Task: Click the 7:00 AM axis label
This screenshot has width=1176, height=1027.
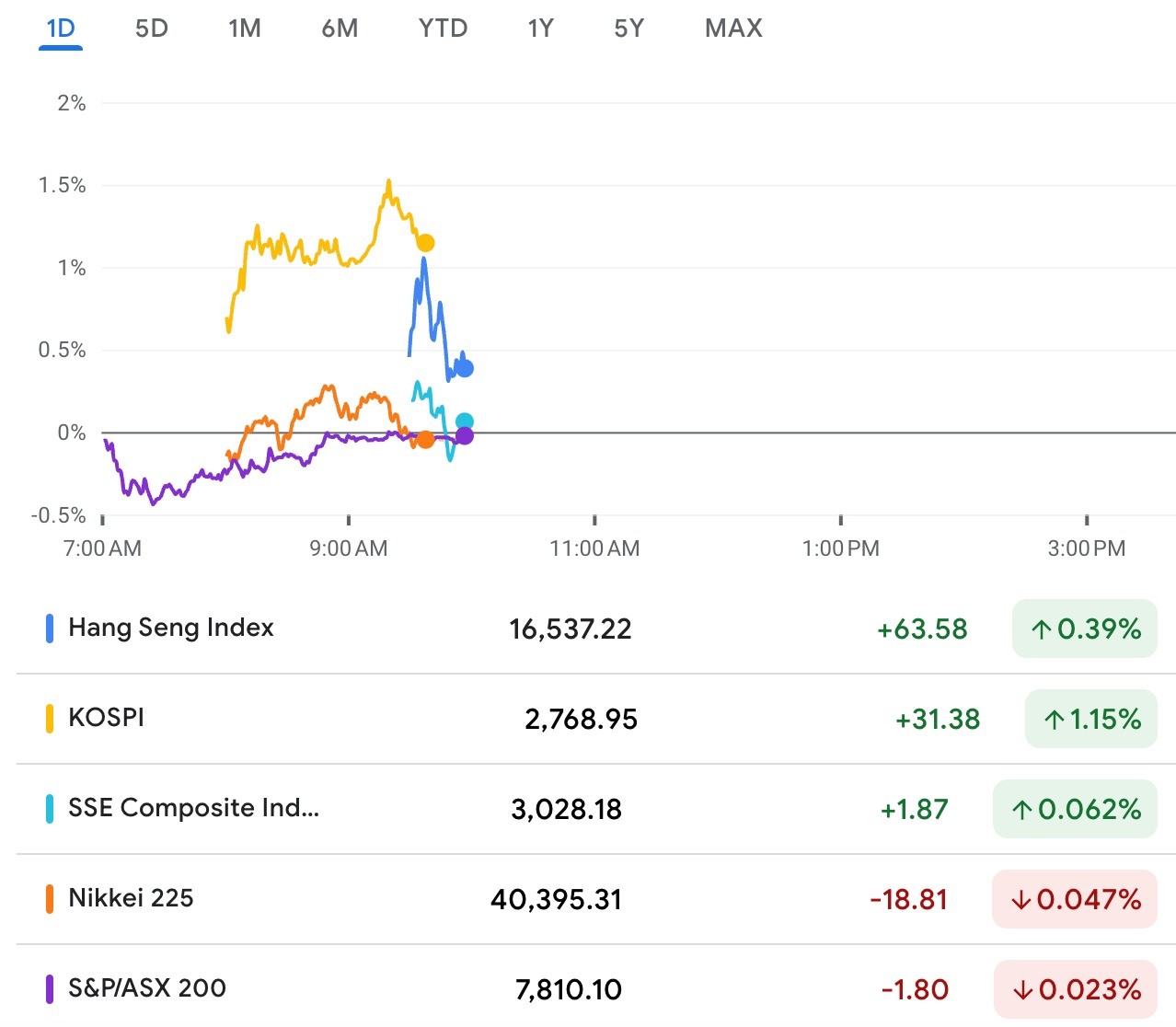Action: (102, 548)
